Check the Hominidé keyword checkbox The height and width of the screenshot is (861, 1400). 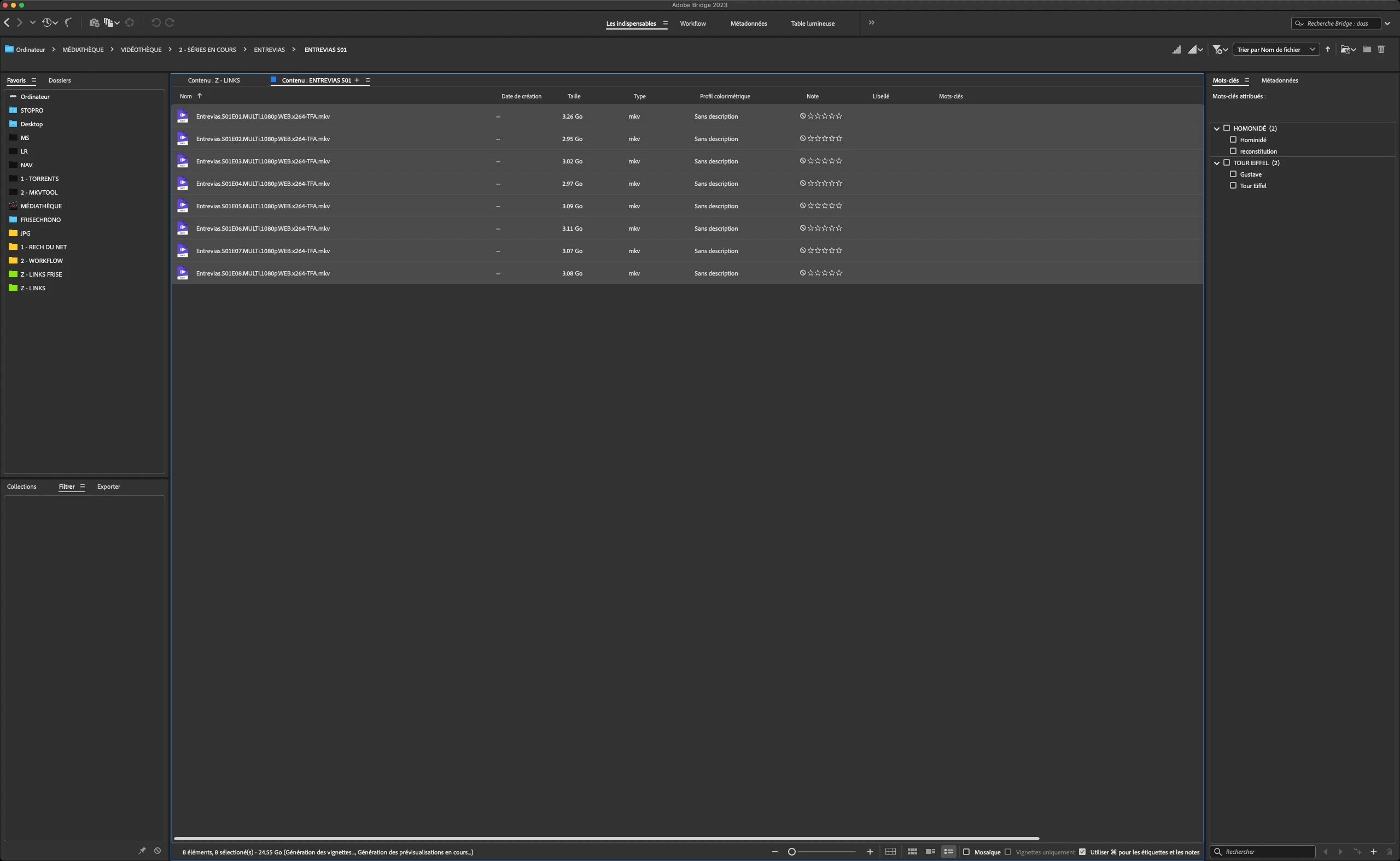coord(1233,139)
